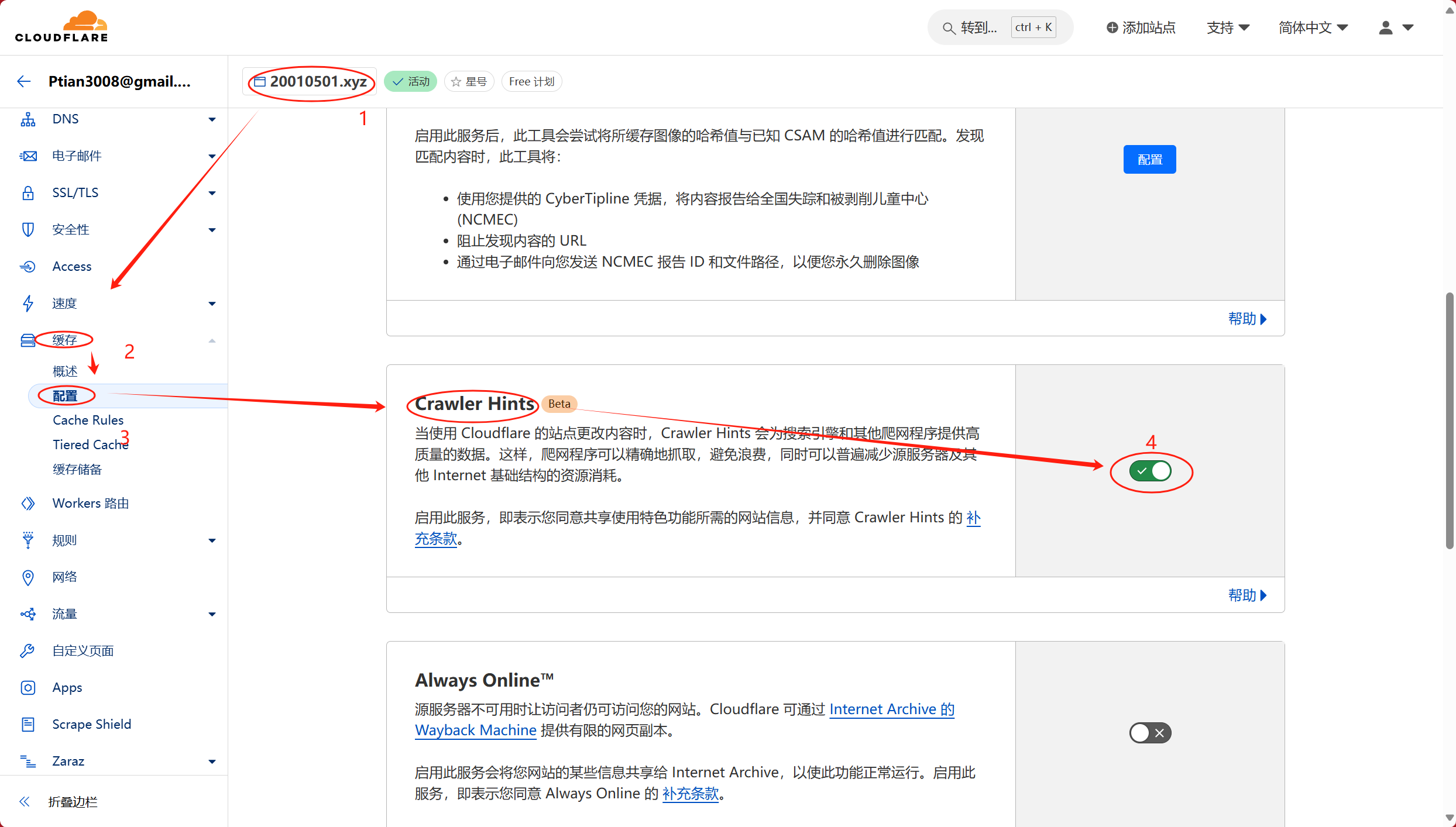Click the Access icon in sidebar
This screenshot has height=827, width=1456.
click(x=27, y=266)
